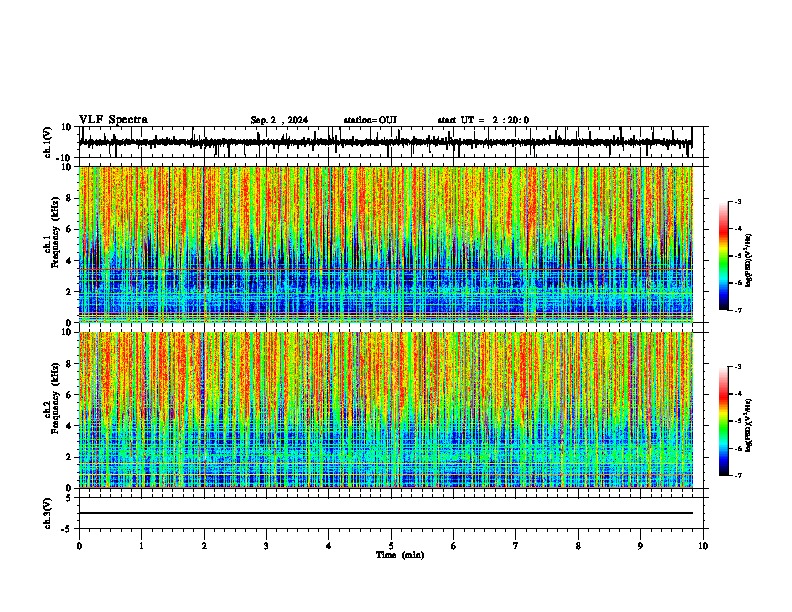Click the ch.2 color bar log(PSD) unit label
Viewport: 792px width, 612px height.
(x=748, y=425)
